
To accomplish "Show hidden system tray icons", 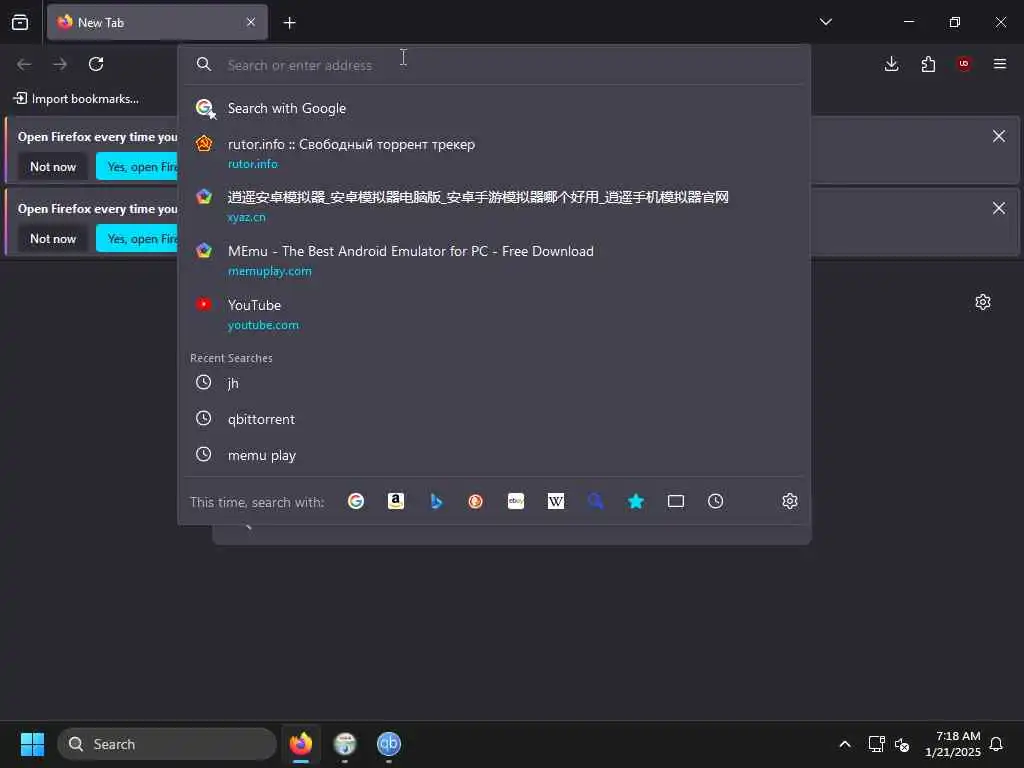I will (x=845, y=744).
